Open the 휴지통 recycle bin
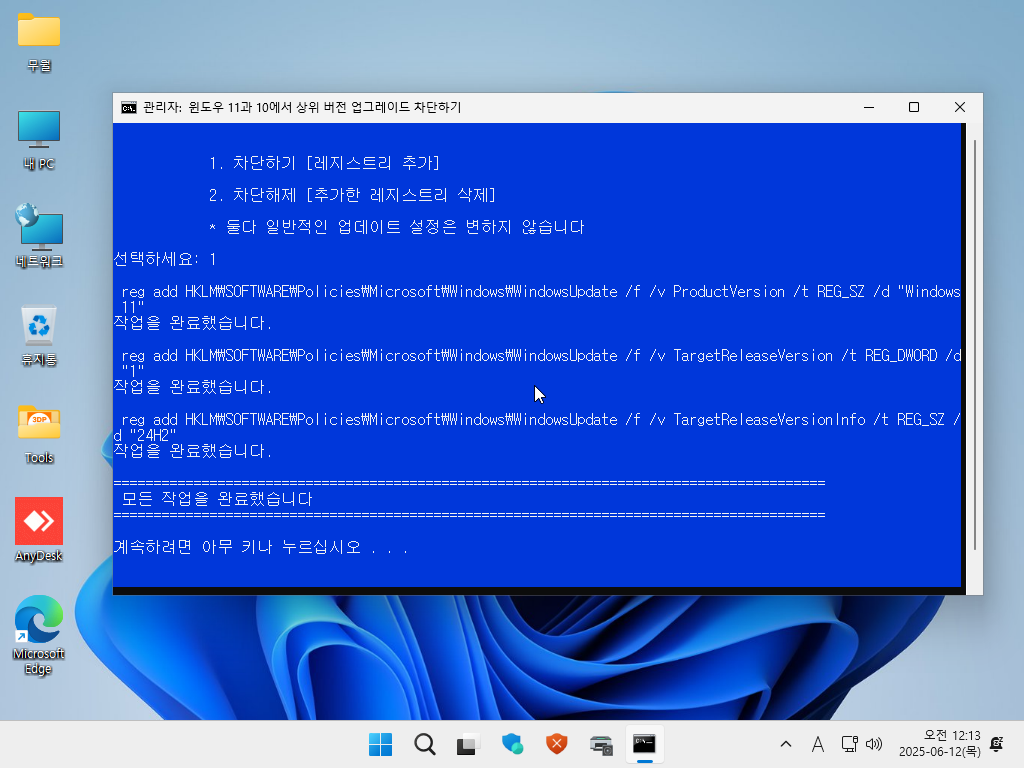This screenshot has height=768, width=1024. tap(39, 336)
